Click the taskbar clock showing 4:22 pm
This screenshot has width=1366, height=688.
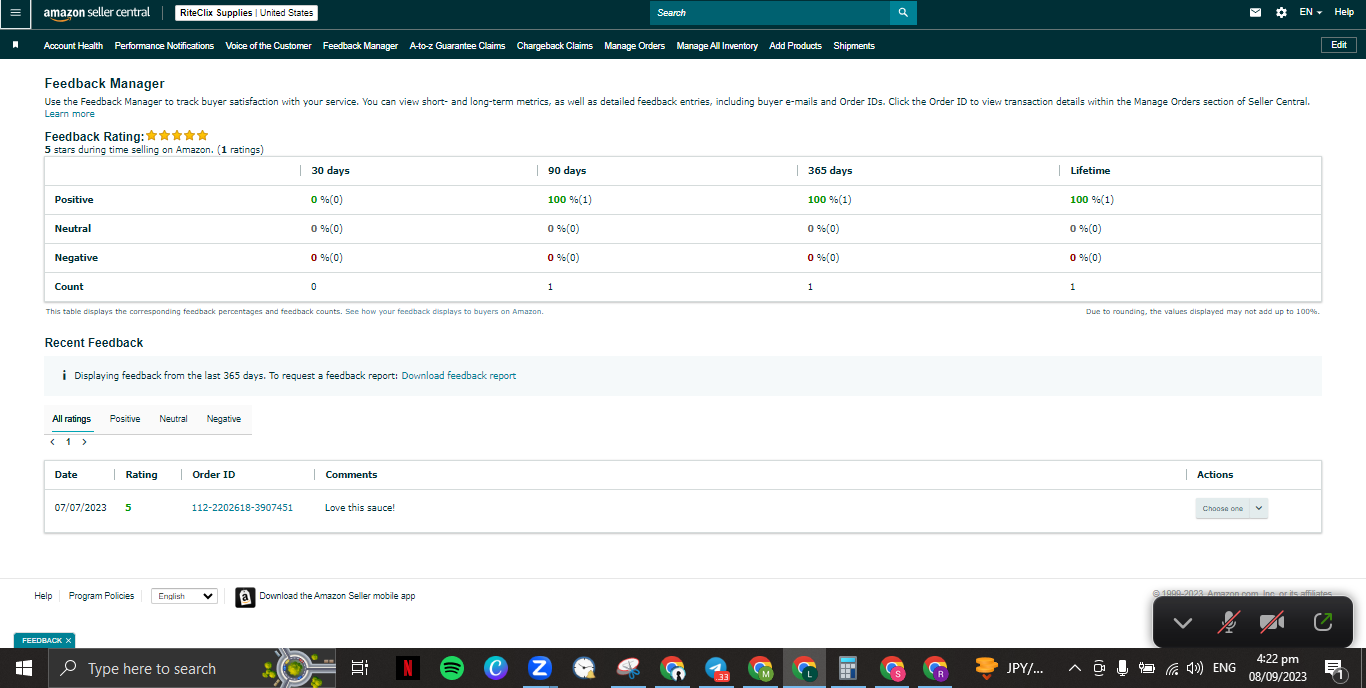[1277, 668]
